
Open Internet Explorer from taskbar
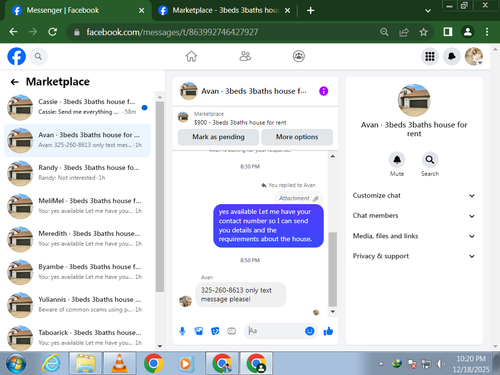(x=51, y=363)
